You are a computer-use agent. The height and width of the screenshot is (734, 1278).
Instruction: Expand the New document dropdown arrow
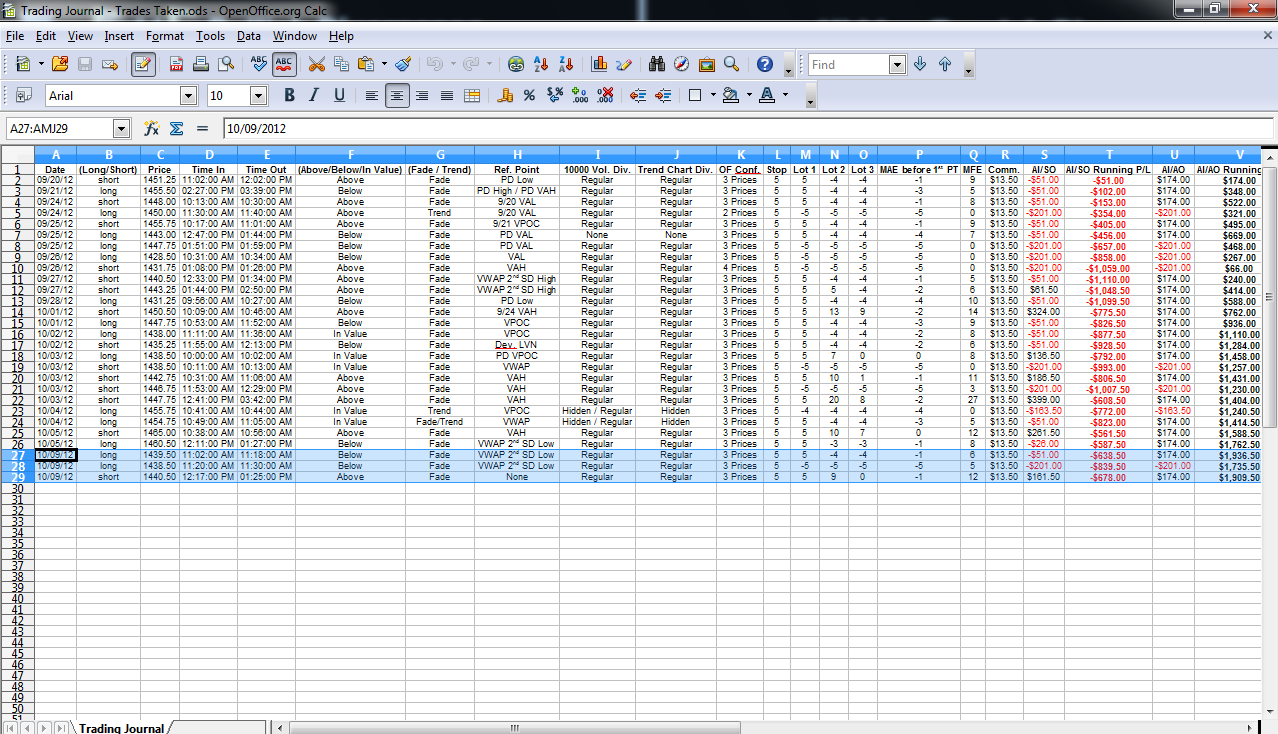tap(41, 64)
